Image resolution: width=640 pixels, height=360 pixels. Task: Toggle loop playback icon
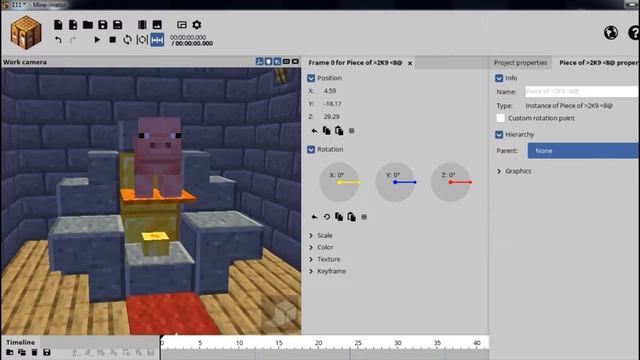127,40
